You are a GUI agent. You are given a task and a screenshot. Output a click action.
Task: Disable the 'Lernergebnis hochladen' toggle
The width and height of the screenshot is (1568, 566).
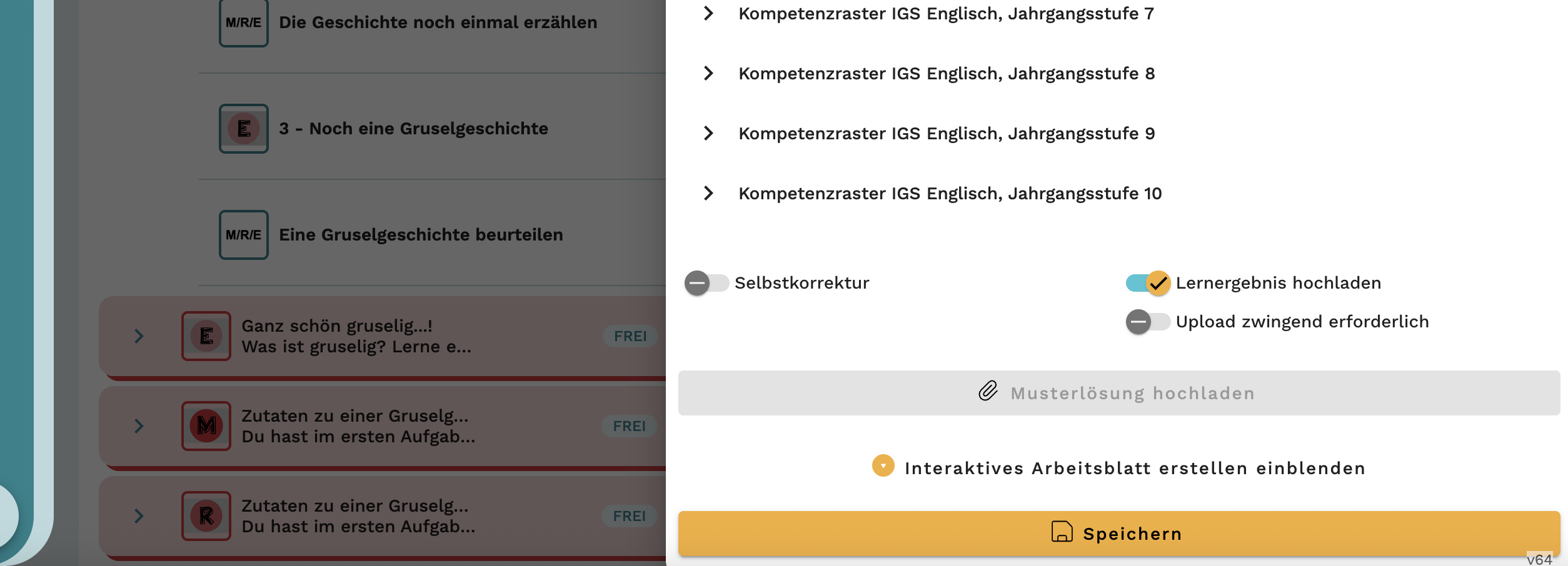(1148, 283)
